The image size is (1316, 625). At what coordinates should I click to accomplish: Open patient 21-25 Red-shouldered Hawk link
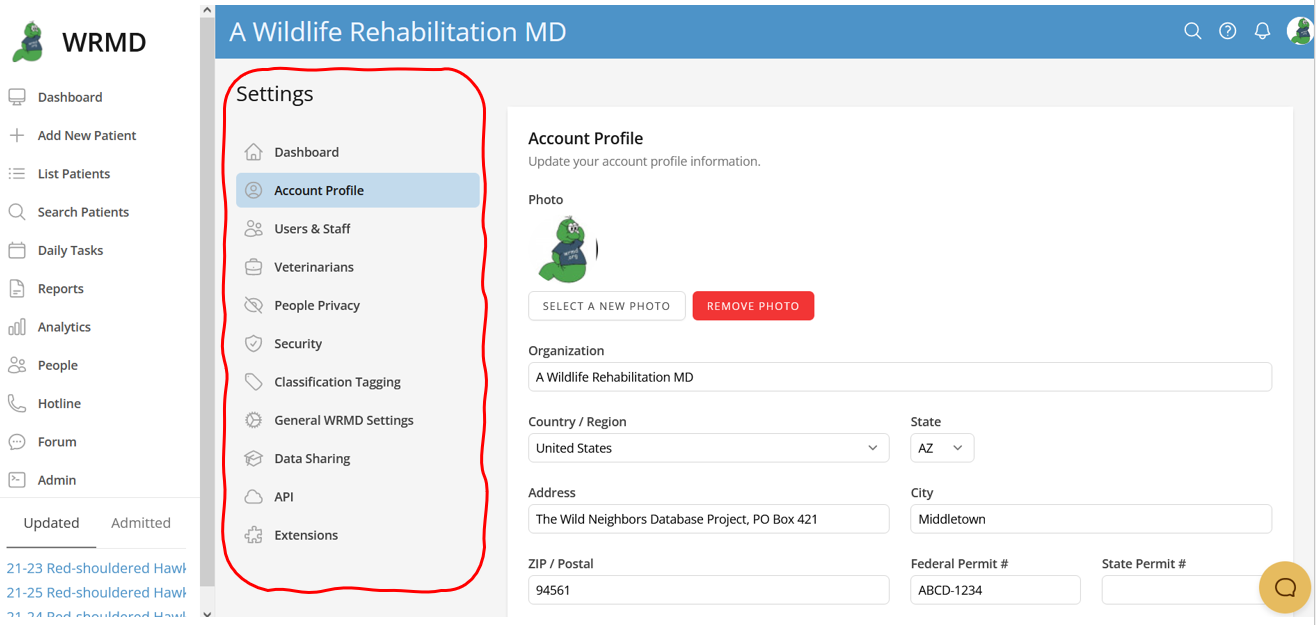click(x=96, y=593)
